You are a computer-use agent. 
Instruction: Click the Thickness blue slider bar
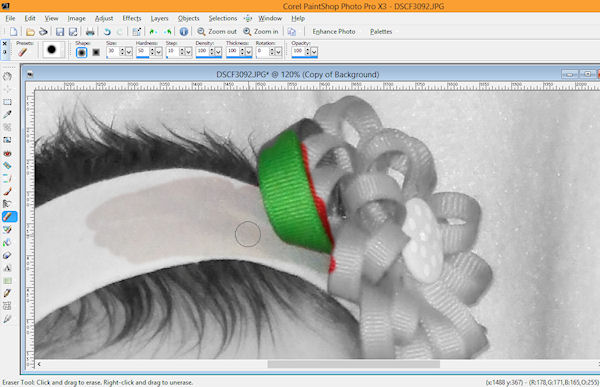pyautogui.click(x=239, y=57)
